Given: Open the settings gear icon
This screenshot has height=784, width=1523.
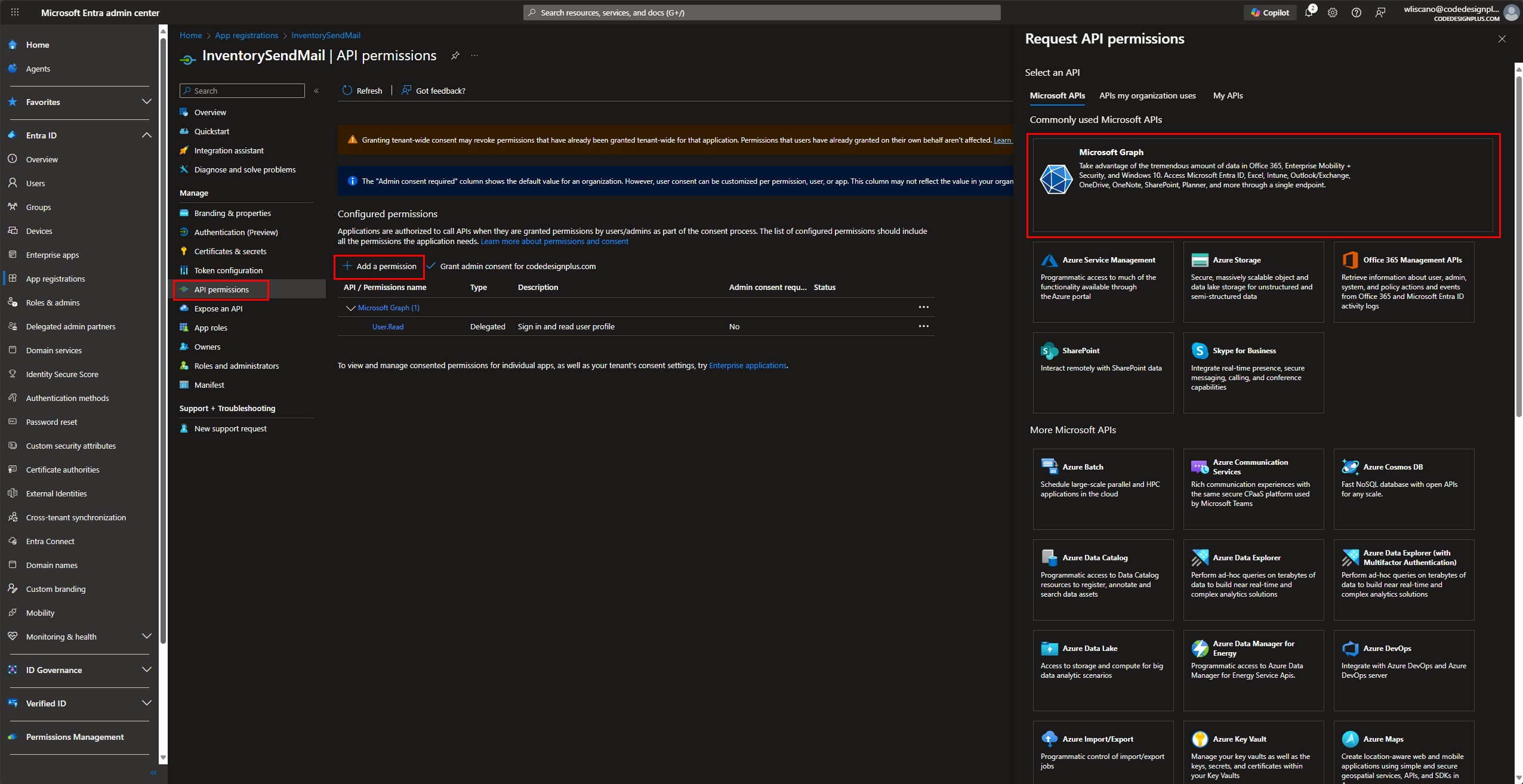Looking at the screenshot, I should point(1333,13).
